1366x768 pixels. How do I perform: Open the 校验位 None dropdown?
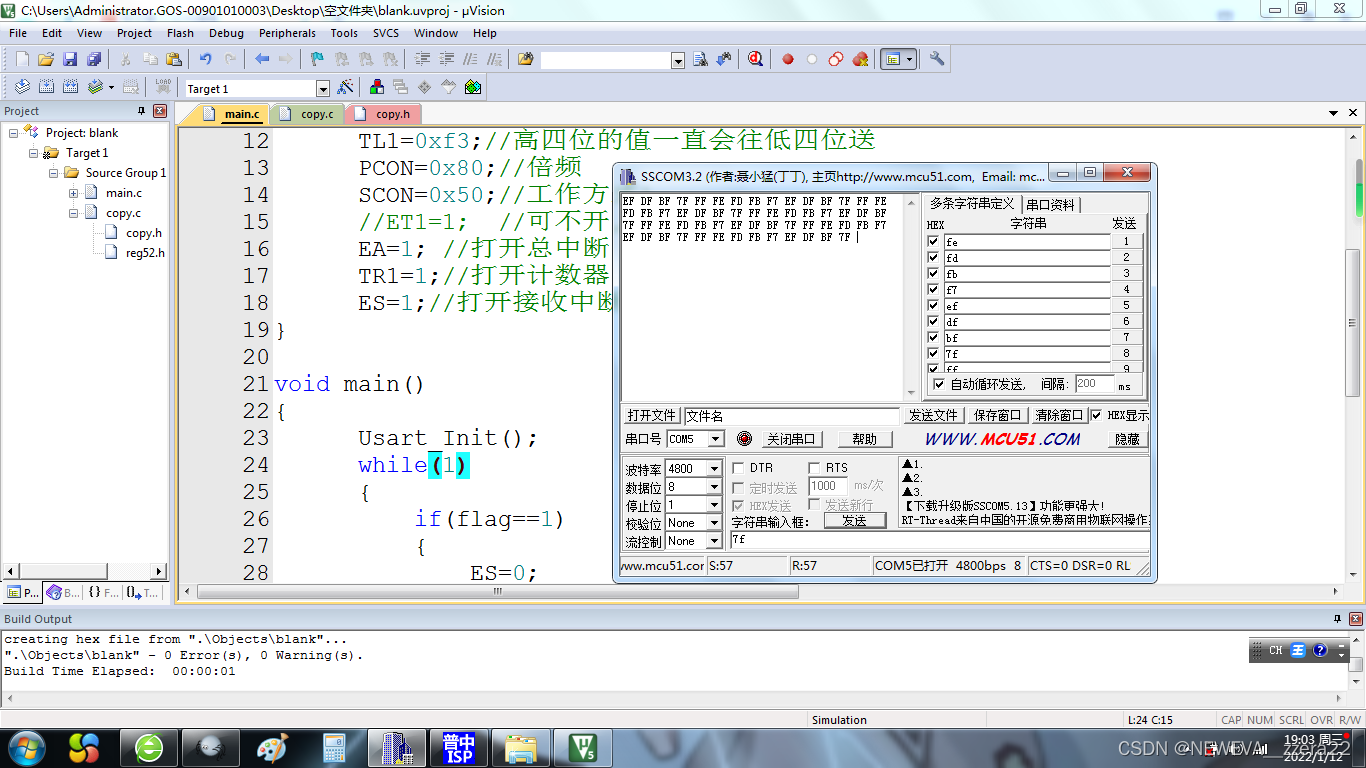[714, 523]
